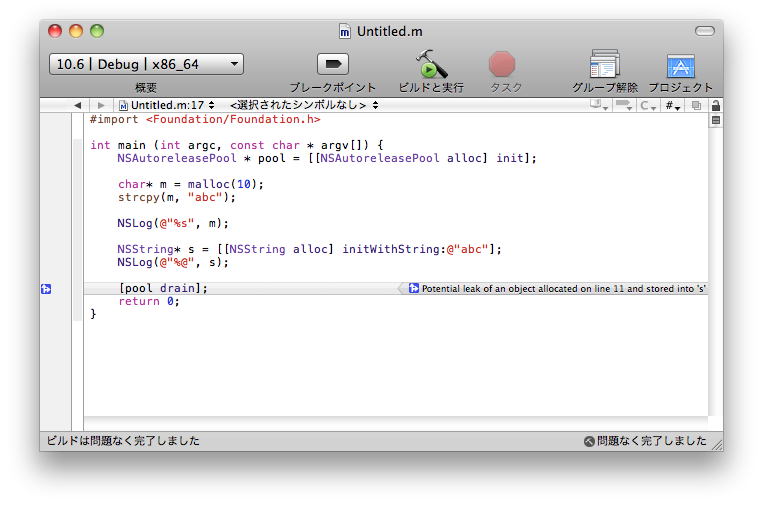763x511 pixels.
Task: Open the included files # pop-up
Action: [x=673, y=105]
